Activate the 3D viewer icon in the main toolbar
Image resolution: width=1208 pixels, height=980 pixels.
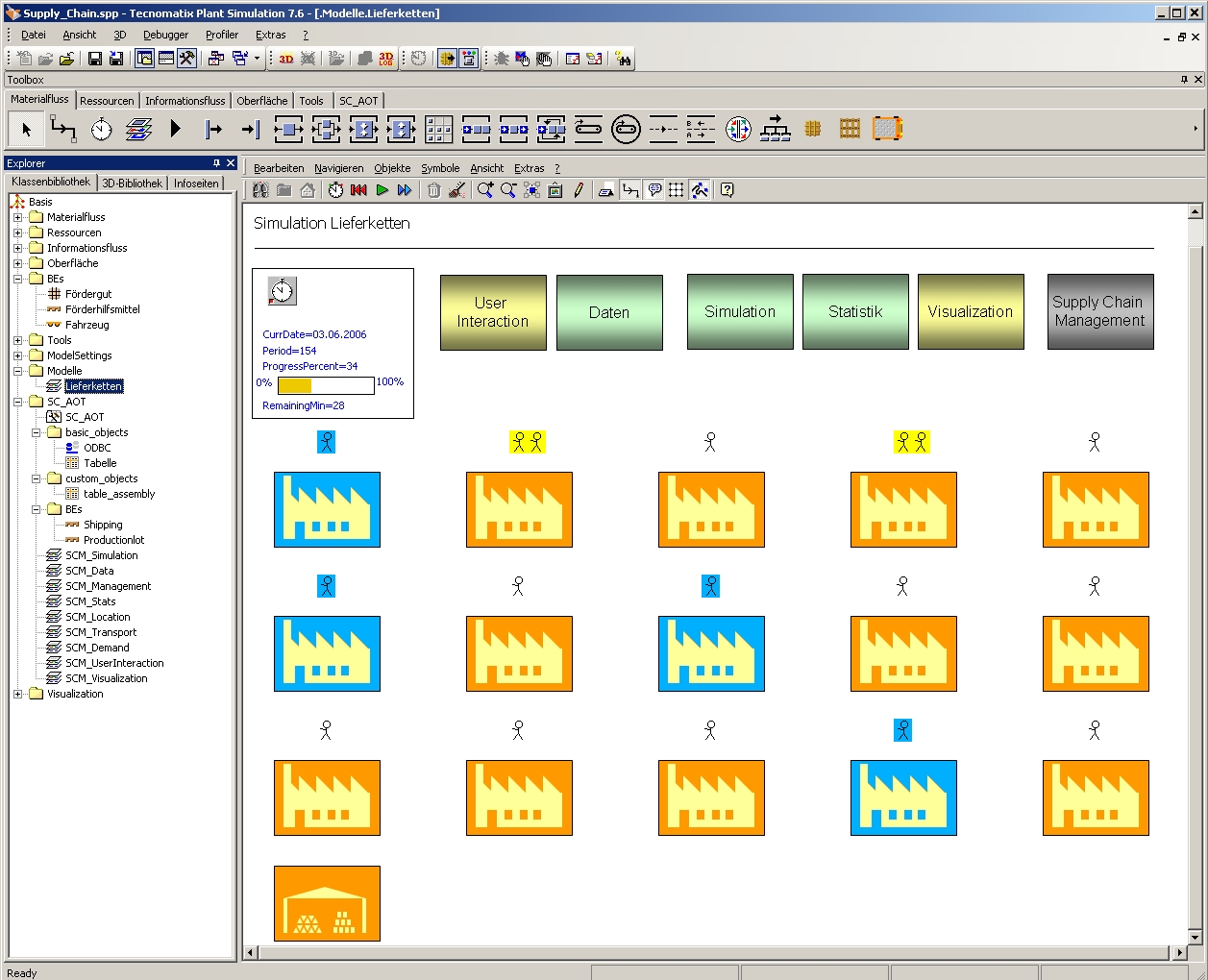point(286,59)
